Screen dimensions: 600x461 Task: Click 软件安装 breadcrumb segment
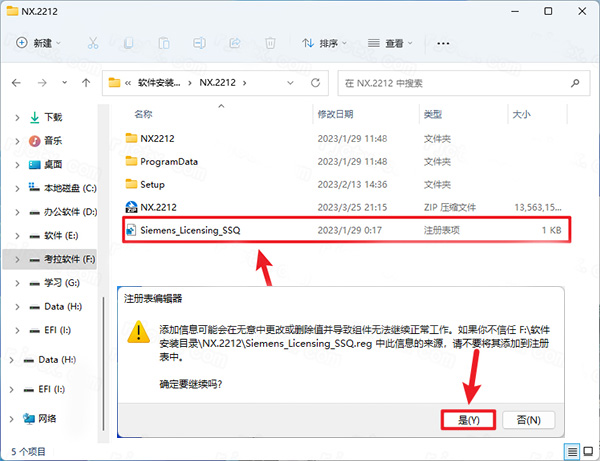pos(159,83)
